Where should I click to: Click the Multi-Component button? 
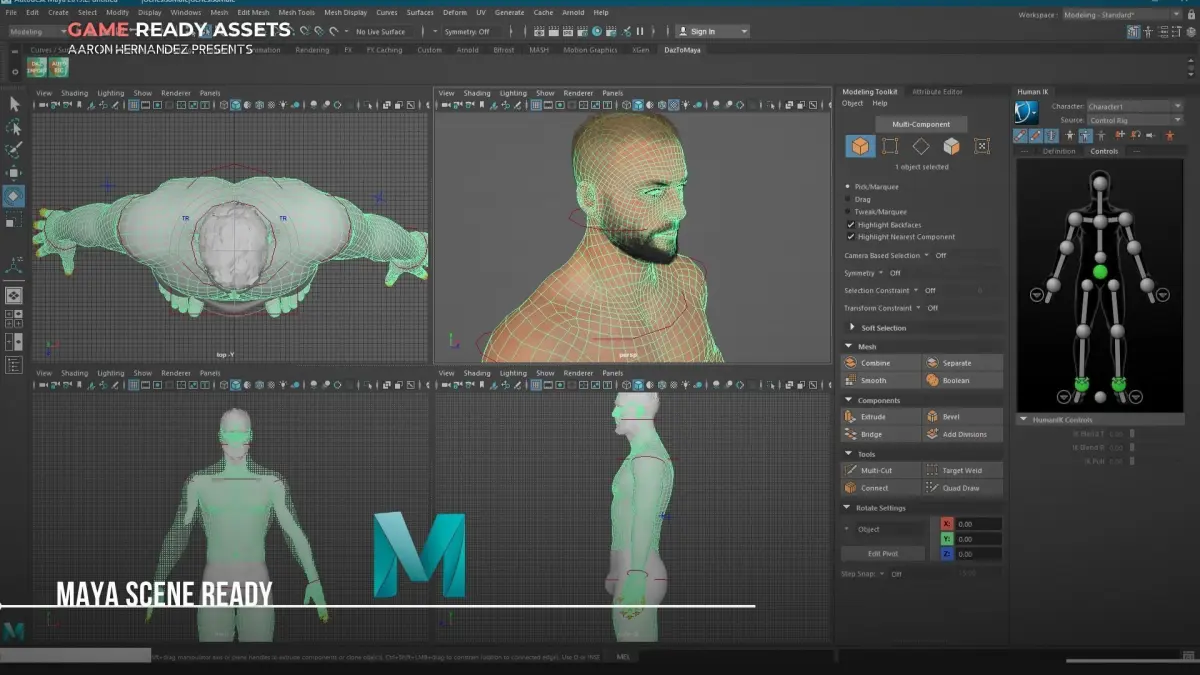[921, 124]
